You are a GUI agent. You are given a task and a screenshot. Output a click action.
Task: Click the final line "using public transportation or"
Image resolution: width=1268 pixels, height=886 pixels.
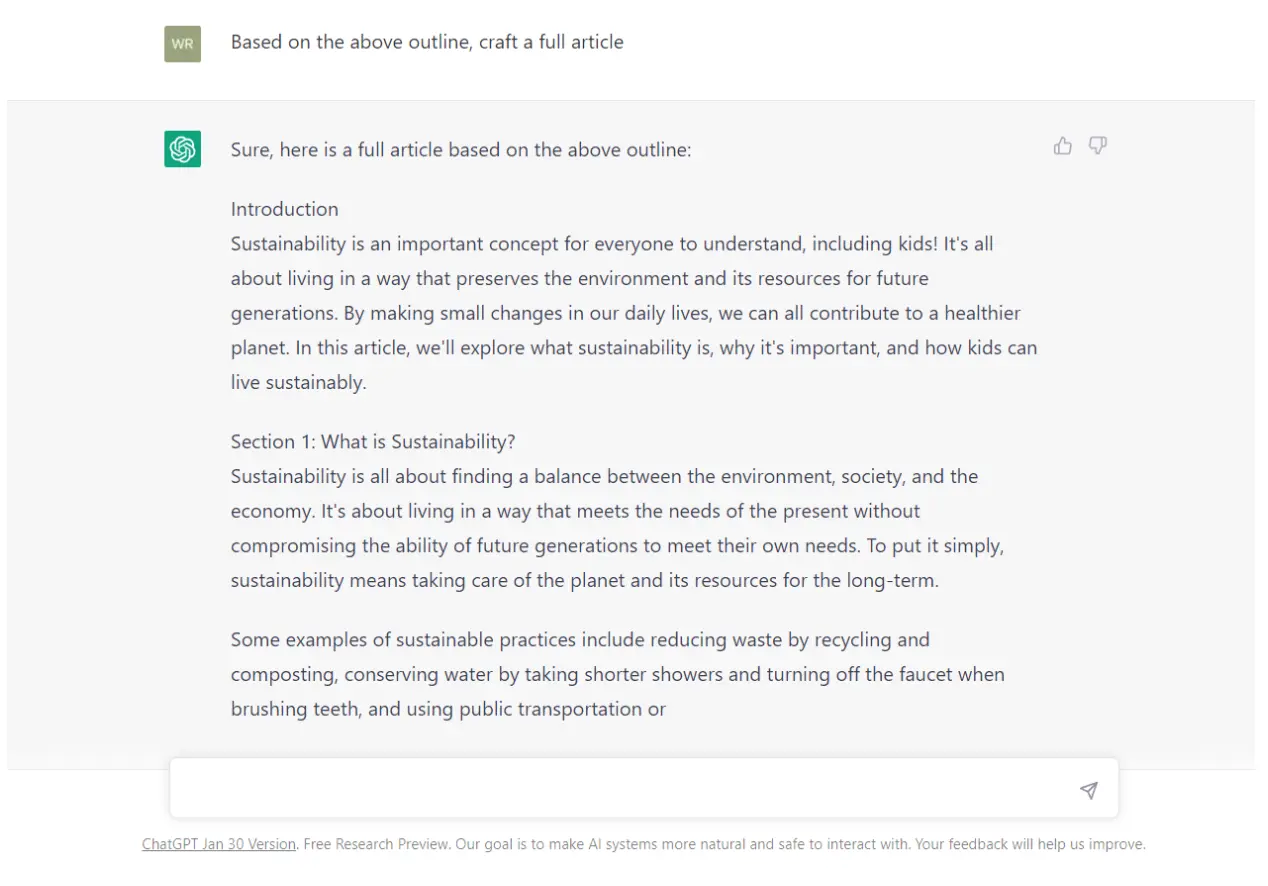pos(562,709)
